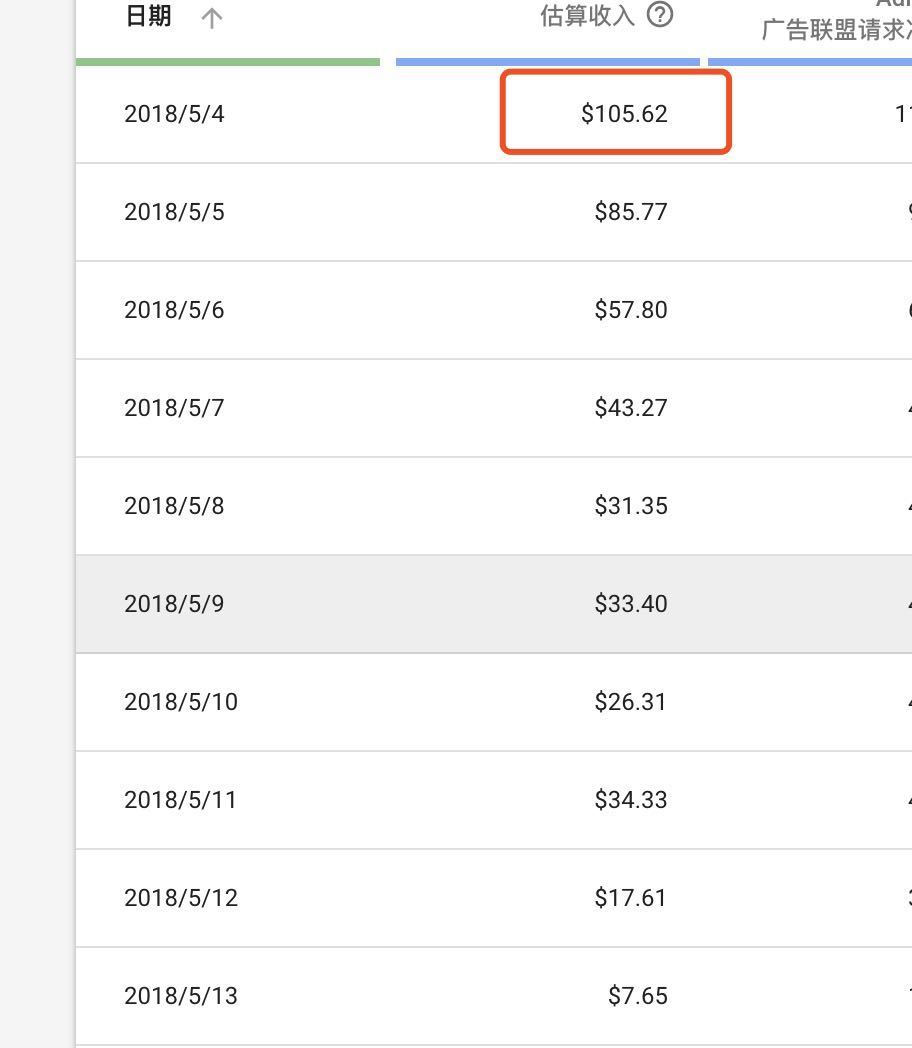The width and height of the screenshot is (912, 1048).
Task: Select the 2018/5/5 row date
Action: point(174,212)
